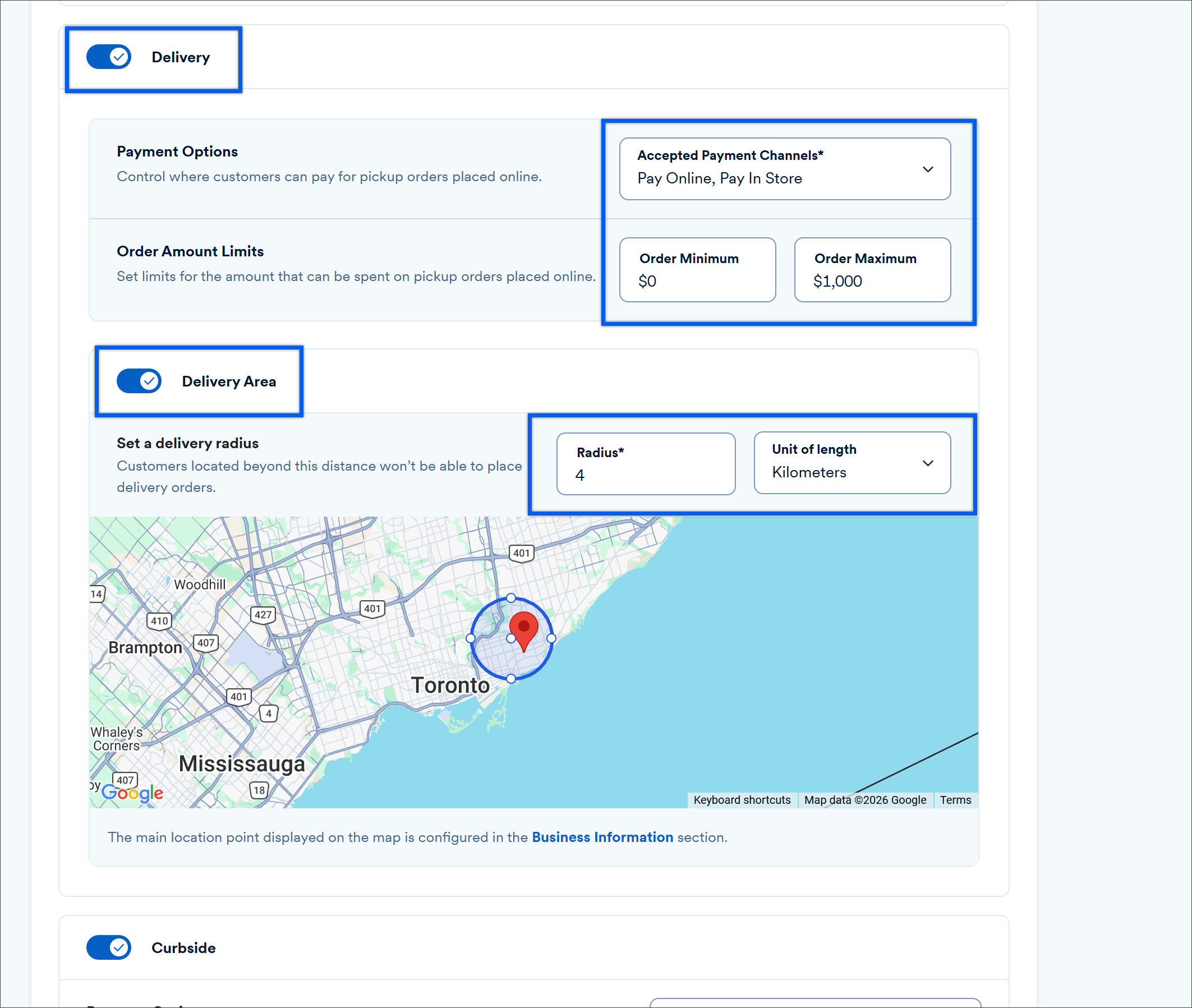Toggle the Delivery switch off
The height and width of the screenshot is (1008, 1192).
click(109, 57)
